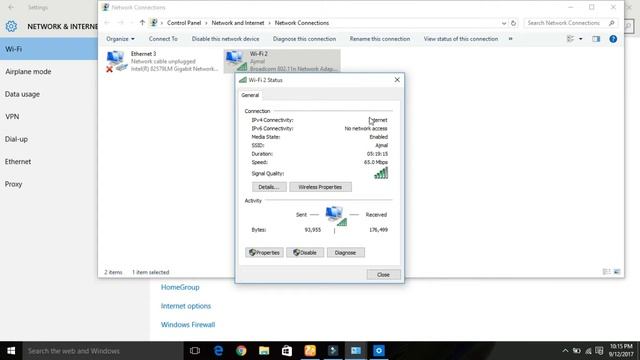Viewport: 640px width, 360px height.
Task: Expand the address bar history dropdown
Action: 504,23
